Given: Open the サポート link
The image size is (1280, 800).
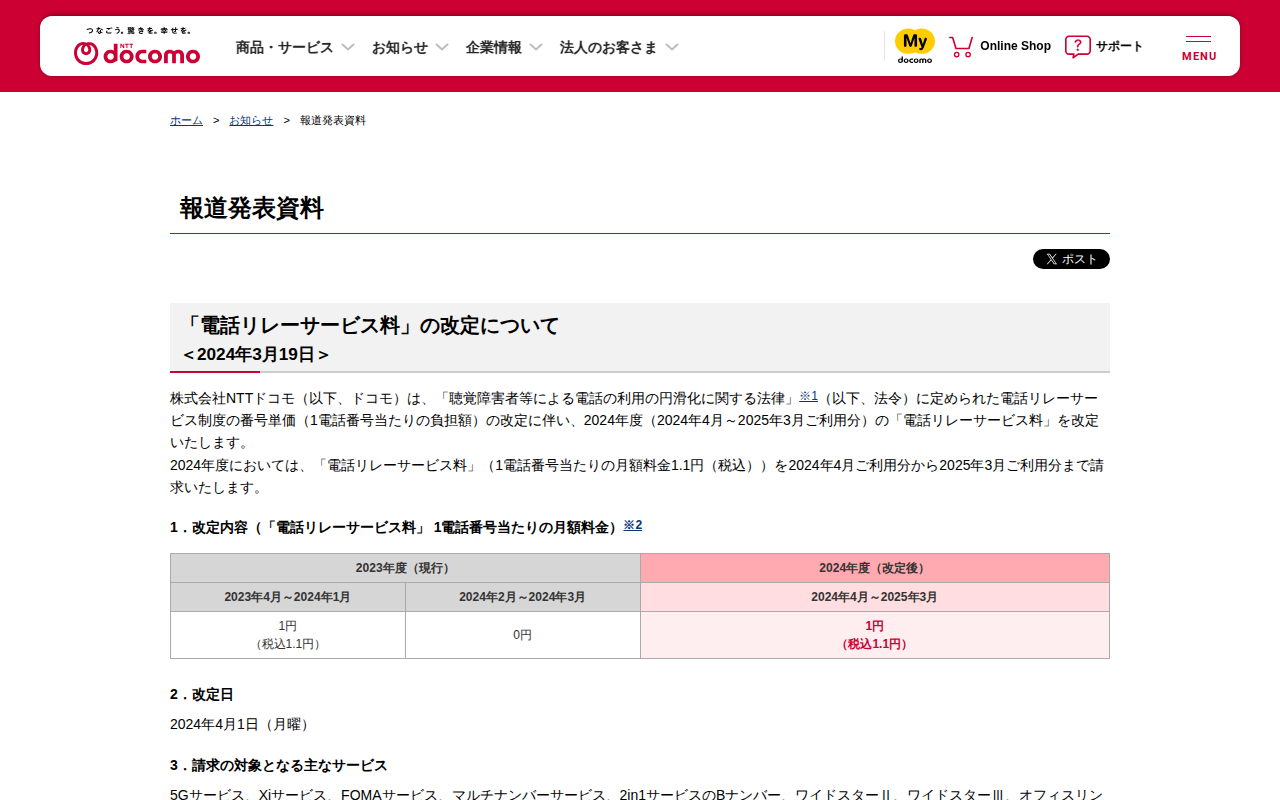Looking at the screenshot, I should click(x=1119, y=46).
